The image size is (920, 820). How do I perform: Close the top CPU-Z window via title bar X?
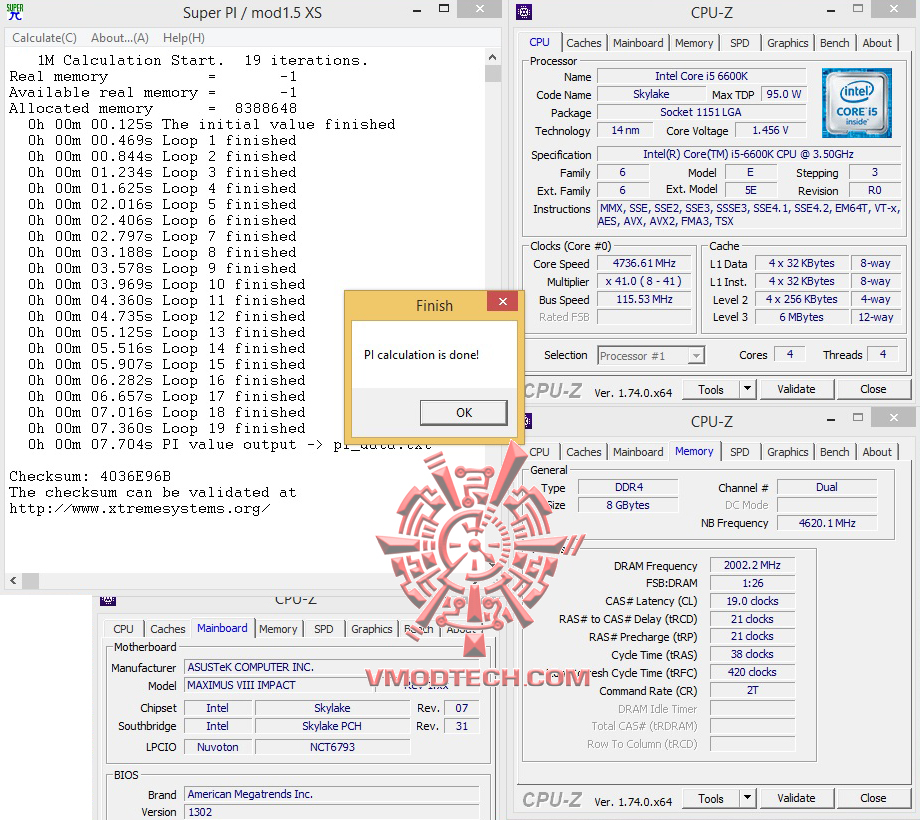[894, 9]
